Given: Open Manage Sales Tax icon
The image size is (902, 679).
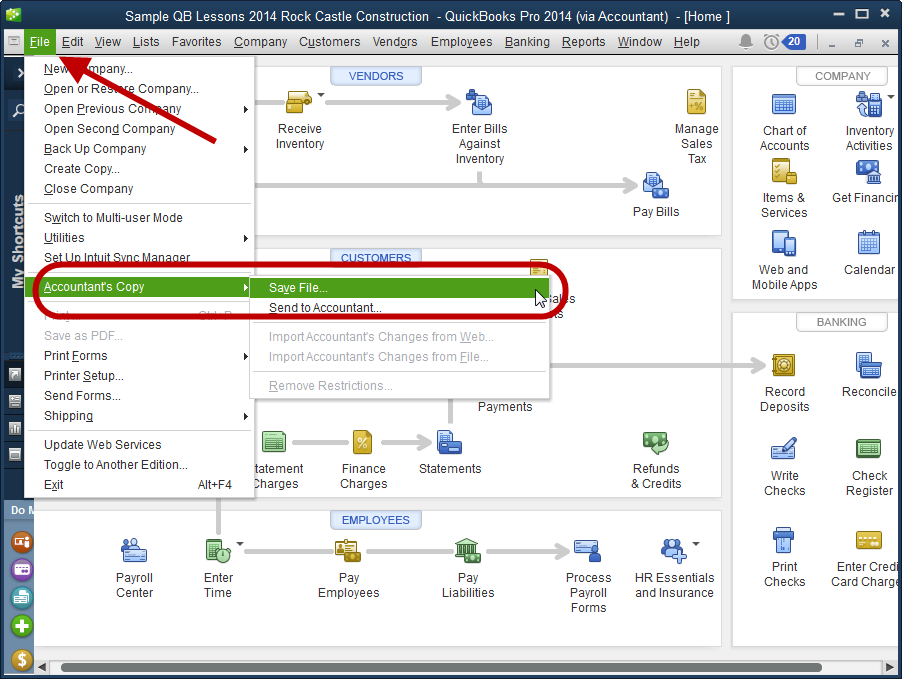Looking at the screenshot, I should [x=696, y=102].
